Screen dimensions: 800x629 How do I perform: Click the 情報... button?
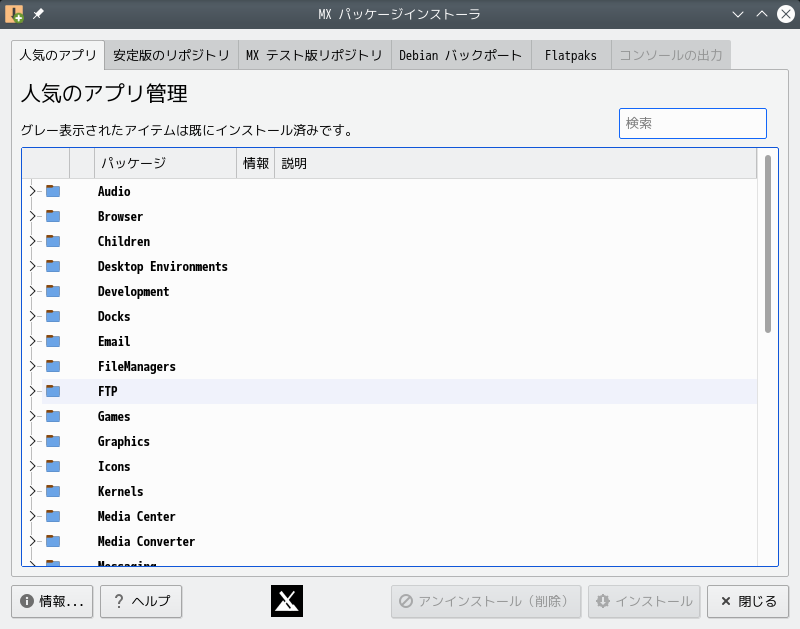tap(52, 601)
